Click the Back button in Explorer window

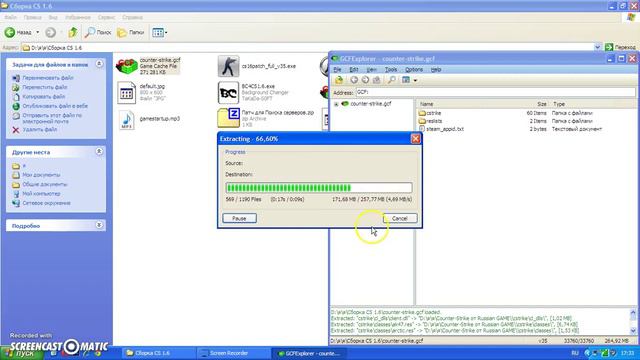click(x=18, y=32)
